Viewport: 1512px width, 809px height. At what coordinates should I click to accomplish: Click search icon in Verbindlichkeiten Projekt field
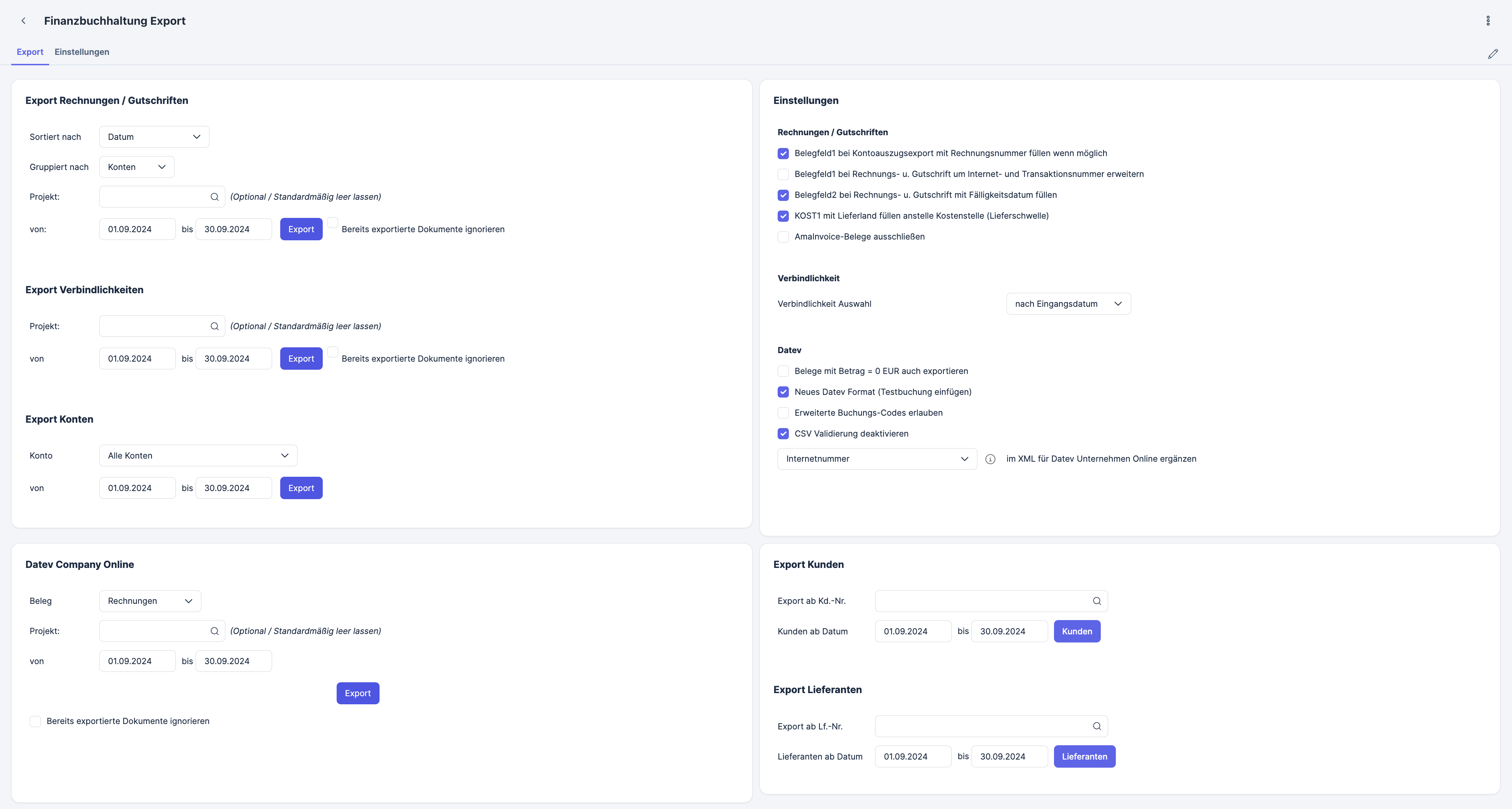click(214, 326)
